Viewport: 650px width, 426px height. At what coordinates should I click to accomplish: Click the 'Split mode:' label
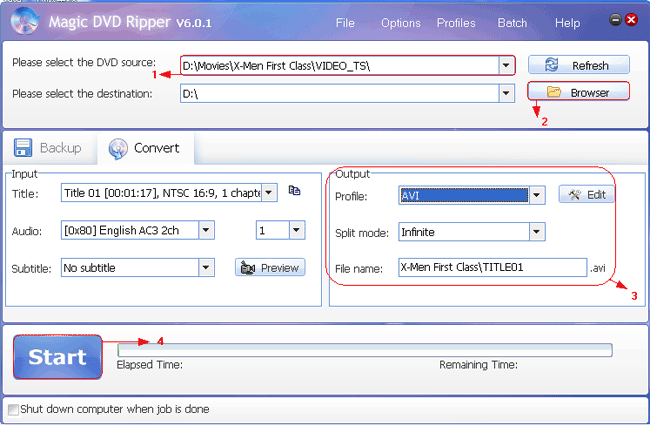pos(362,233)
